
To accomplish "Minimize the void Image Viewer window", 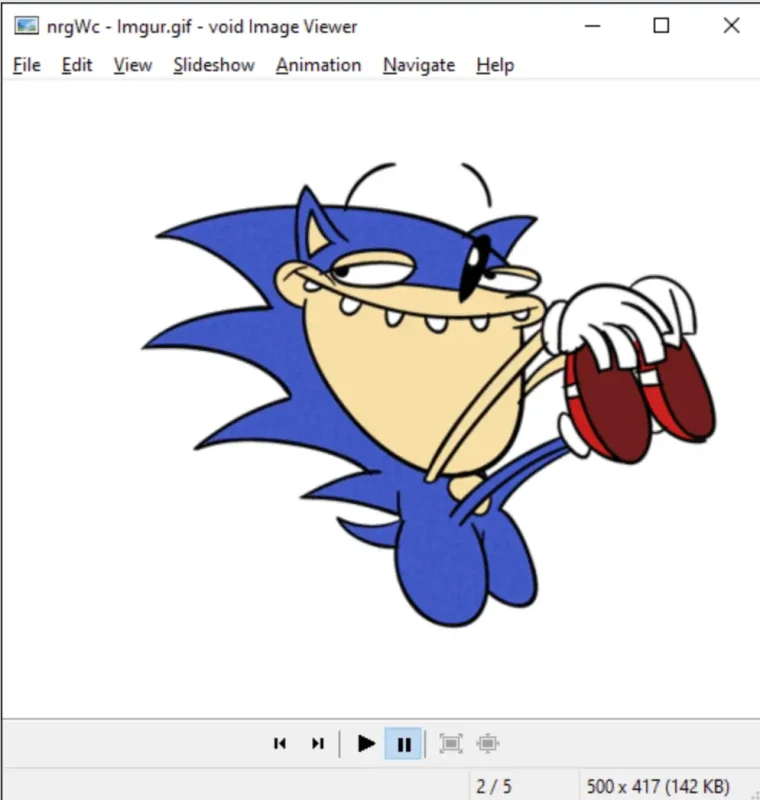I will tap(592, 26).
